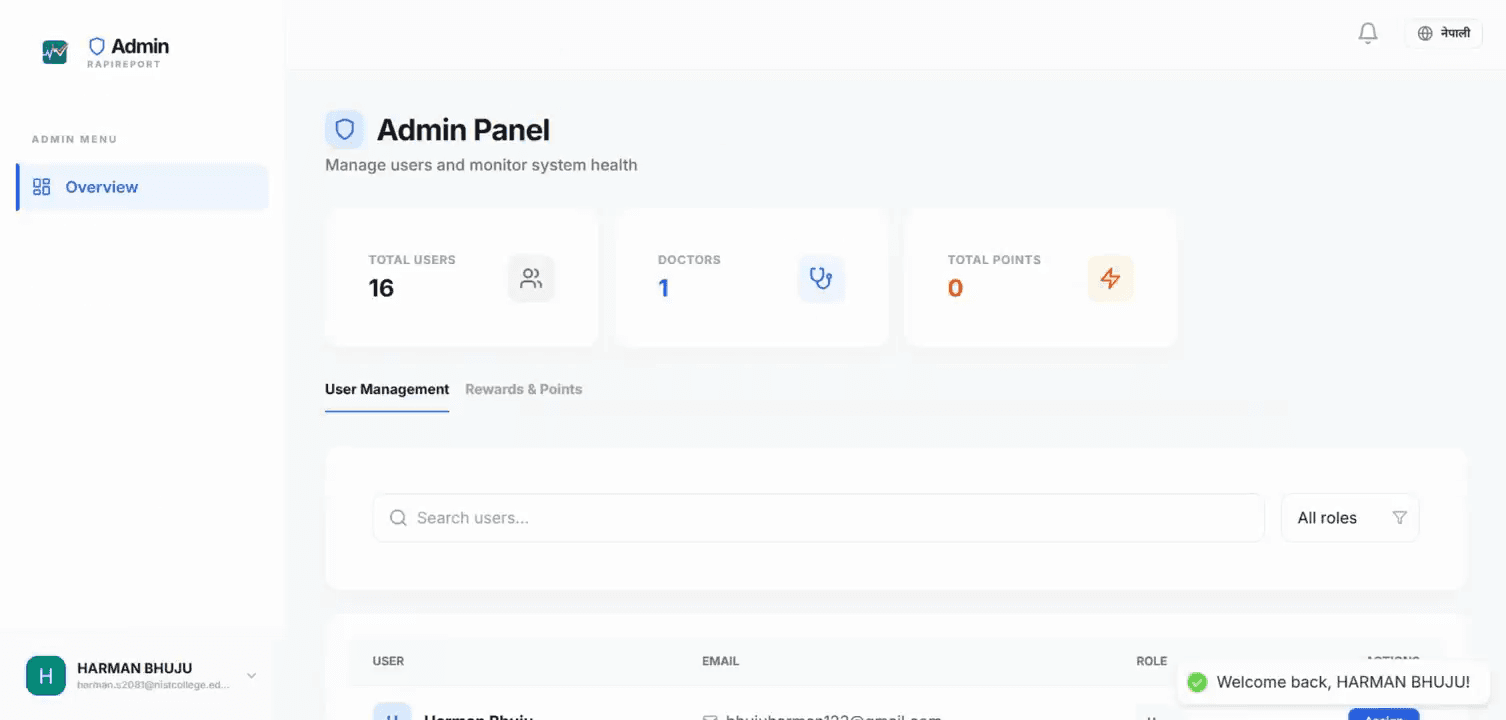1506x720 pixels.
Task: Switch to the User Management tab
Action: (387, 389)
